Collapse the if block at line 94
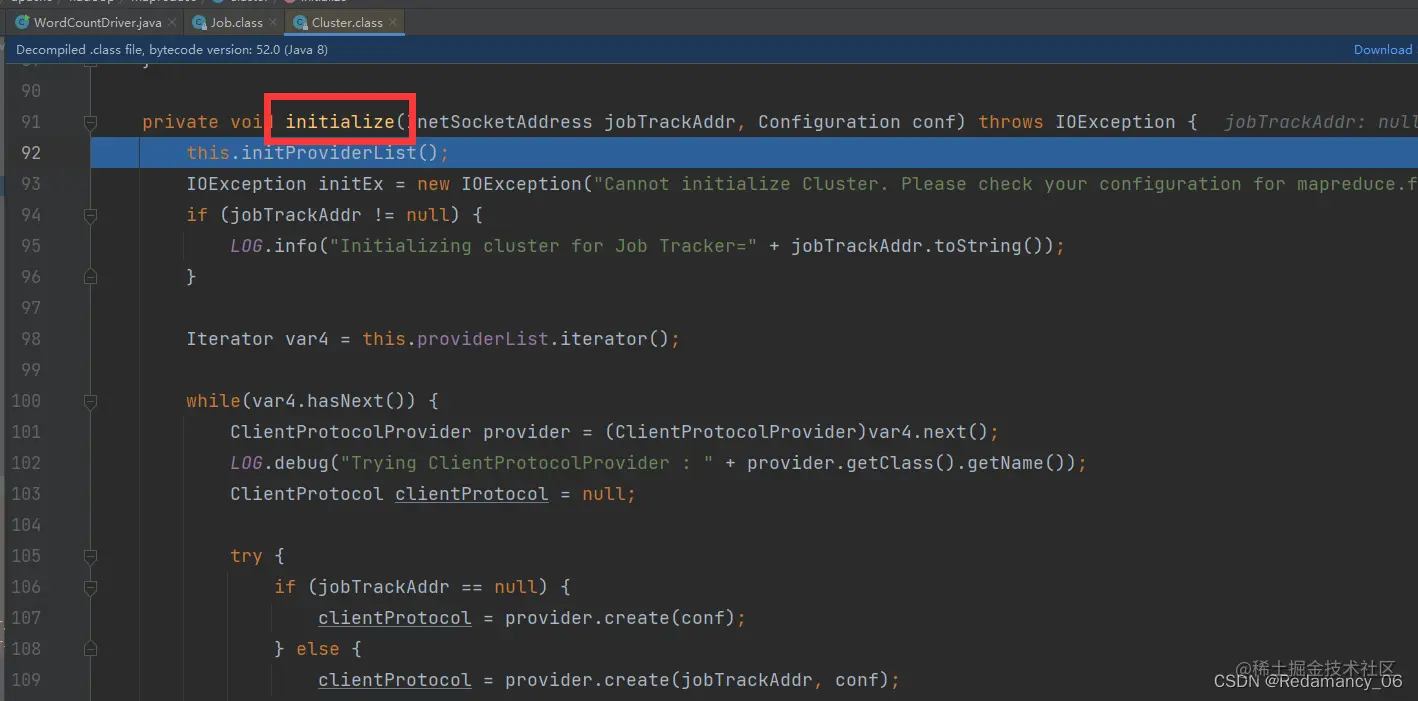 90,215
